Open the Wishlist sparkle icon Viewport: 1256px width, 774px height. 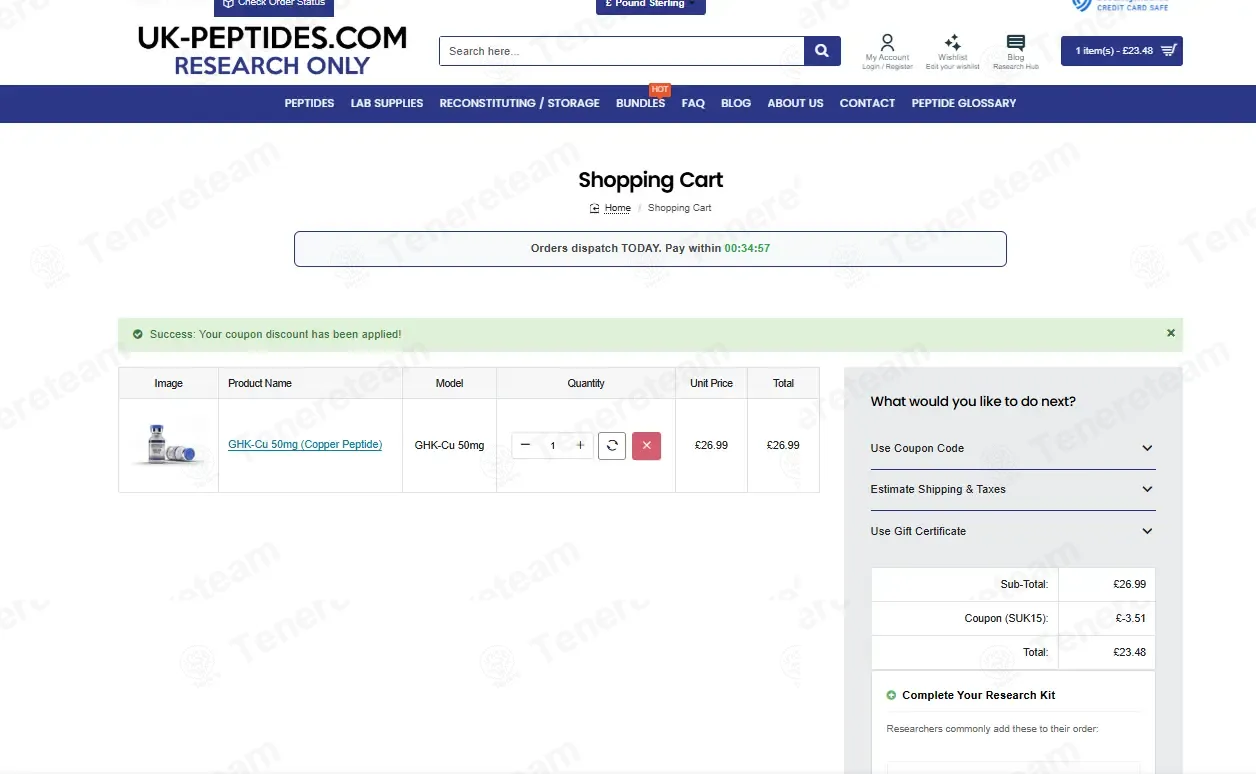click(953, 51)
